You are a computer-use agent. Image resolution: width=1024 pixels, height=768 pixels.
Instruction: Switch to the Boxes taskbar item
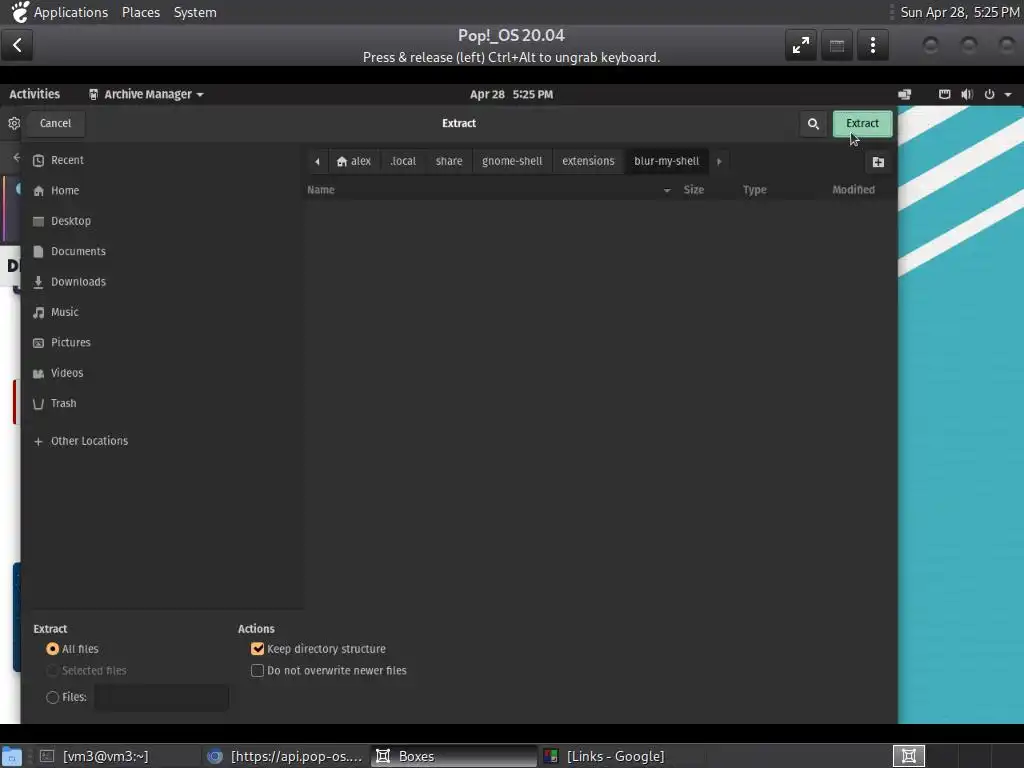click(454, 756)
